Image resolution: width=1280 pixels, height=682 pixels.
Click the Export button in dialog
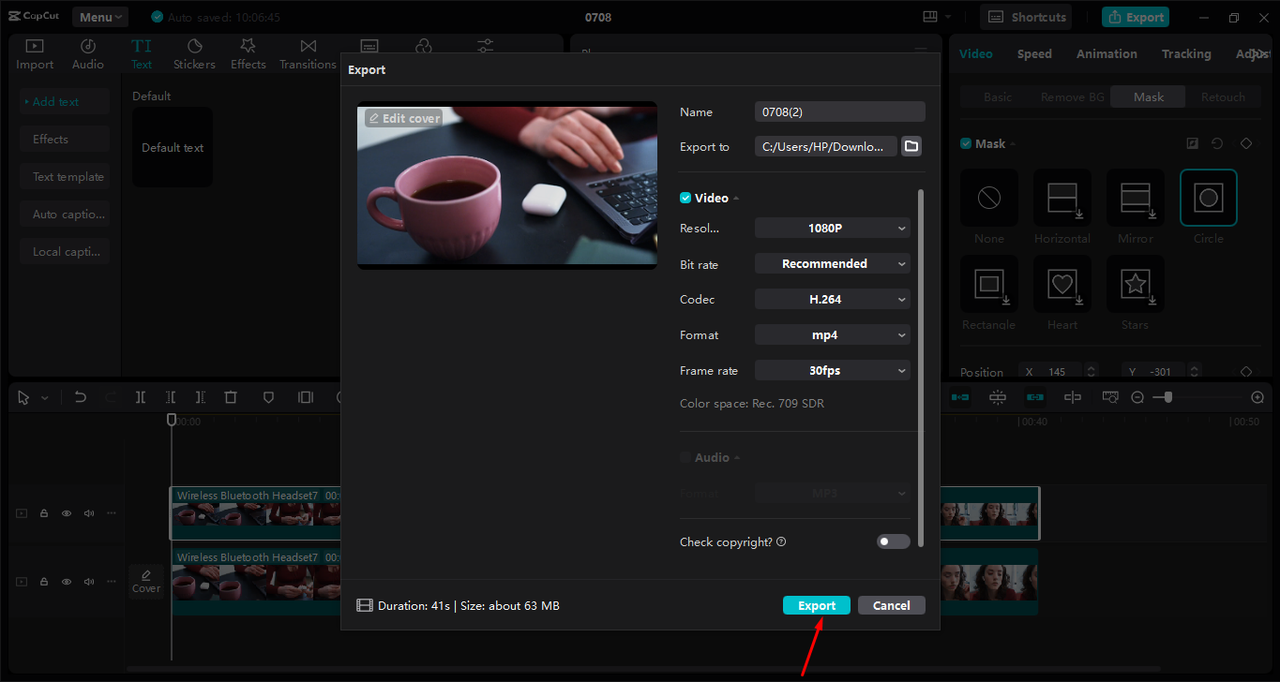click(x=816, y=605)
